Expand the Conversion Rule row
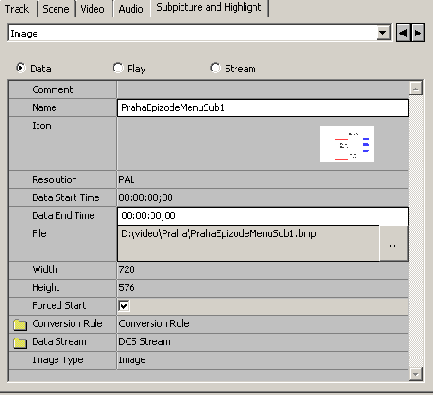Viewport: 433px width, 395px height. [208, 324]
